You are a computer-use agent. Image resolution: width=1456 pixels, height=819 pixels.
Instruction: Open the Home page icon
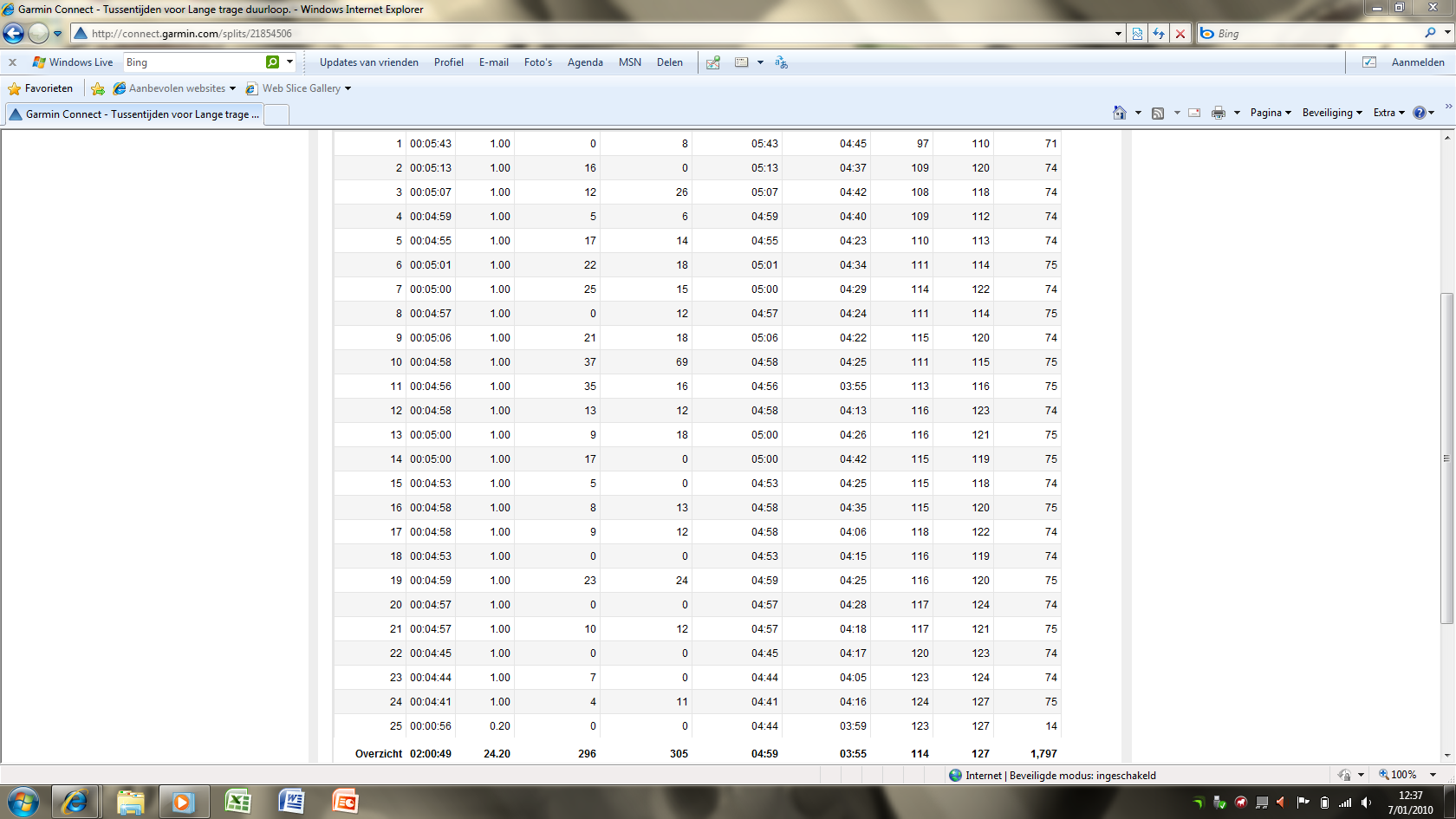(1120, 113)
